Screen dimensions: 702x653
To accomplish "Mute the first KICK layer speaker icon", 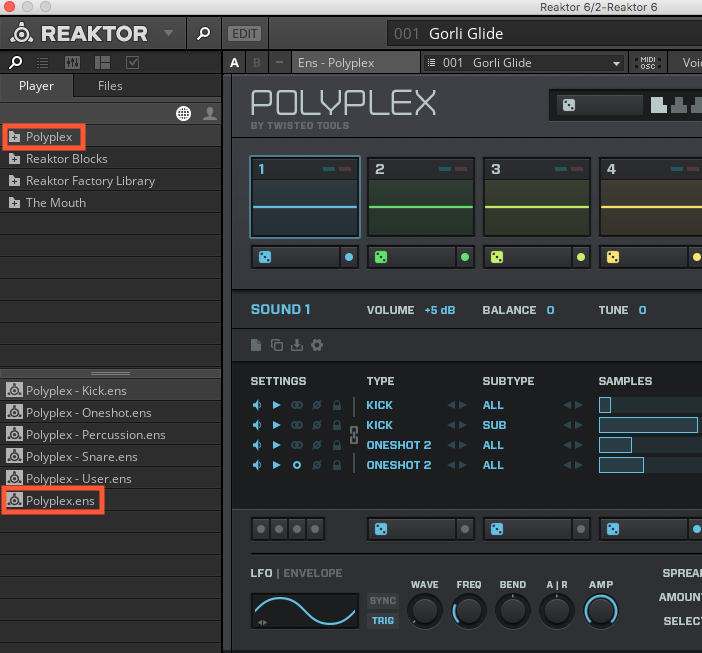I will pyautogui.click(x=257, y=405).
